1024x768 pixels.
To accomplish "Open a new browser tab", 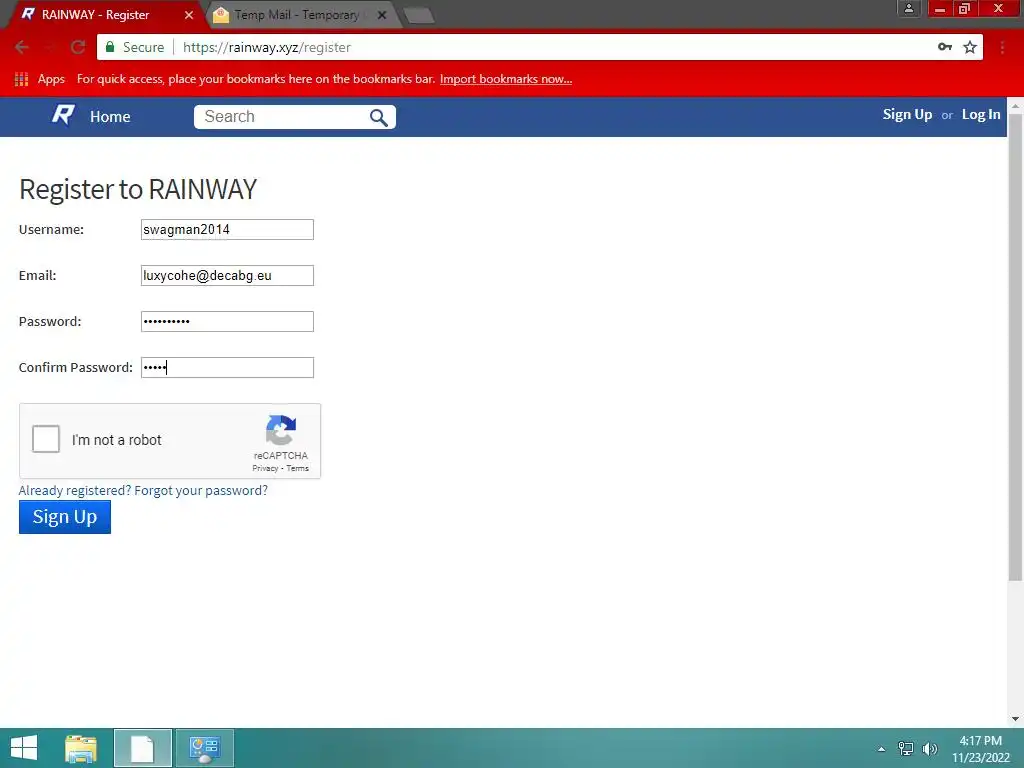I will [419, 15].
